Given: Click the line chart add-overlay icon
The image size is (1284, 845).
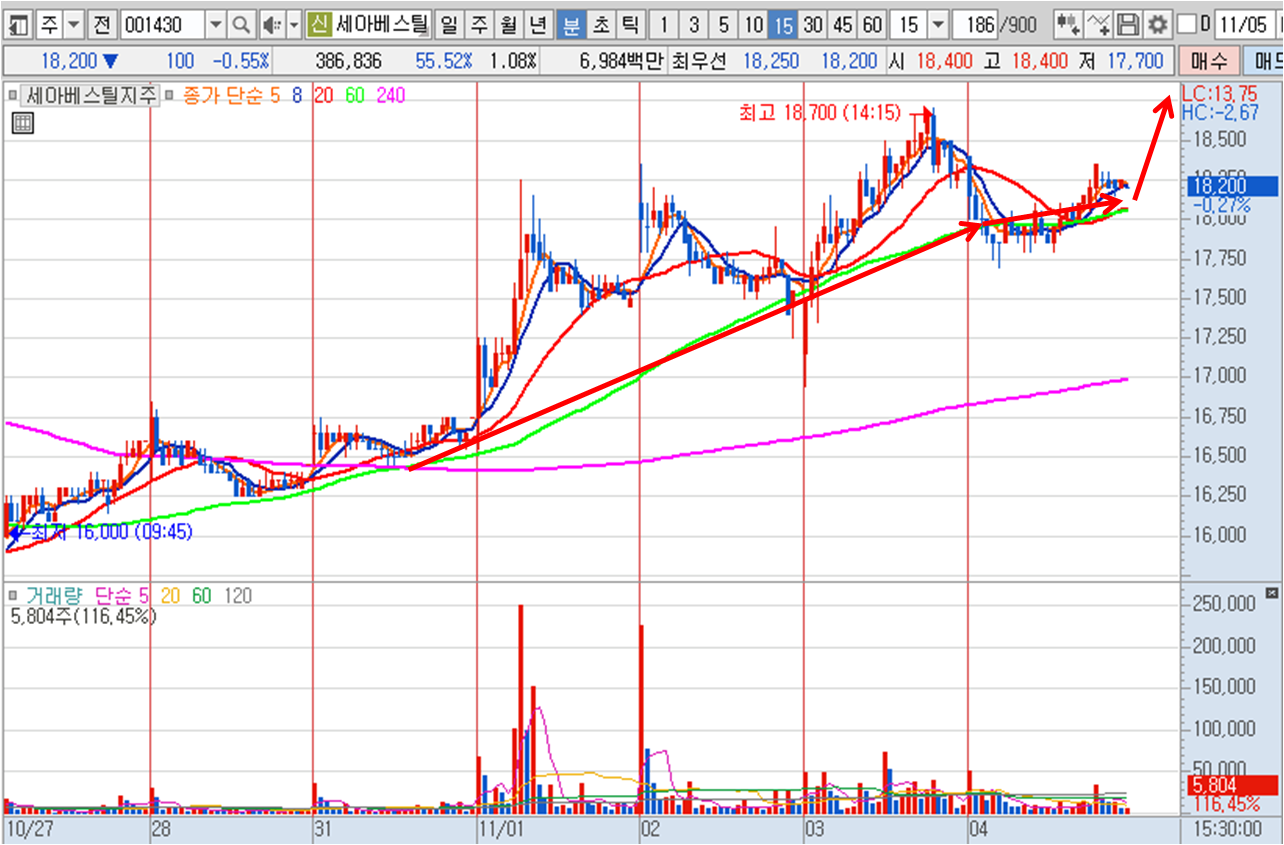Looking at the screenshot, I should 1098,23.
